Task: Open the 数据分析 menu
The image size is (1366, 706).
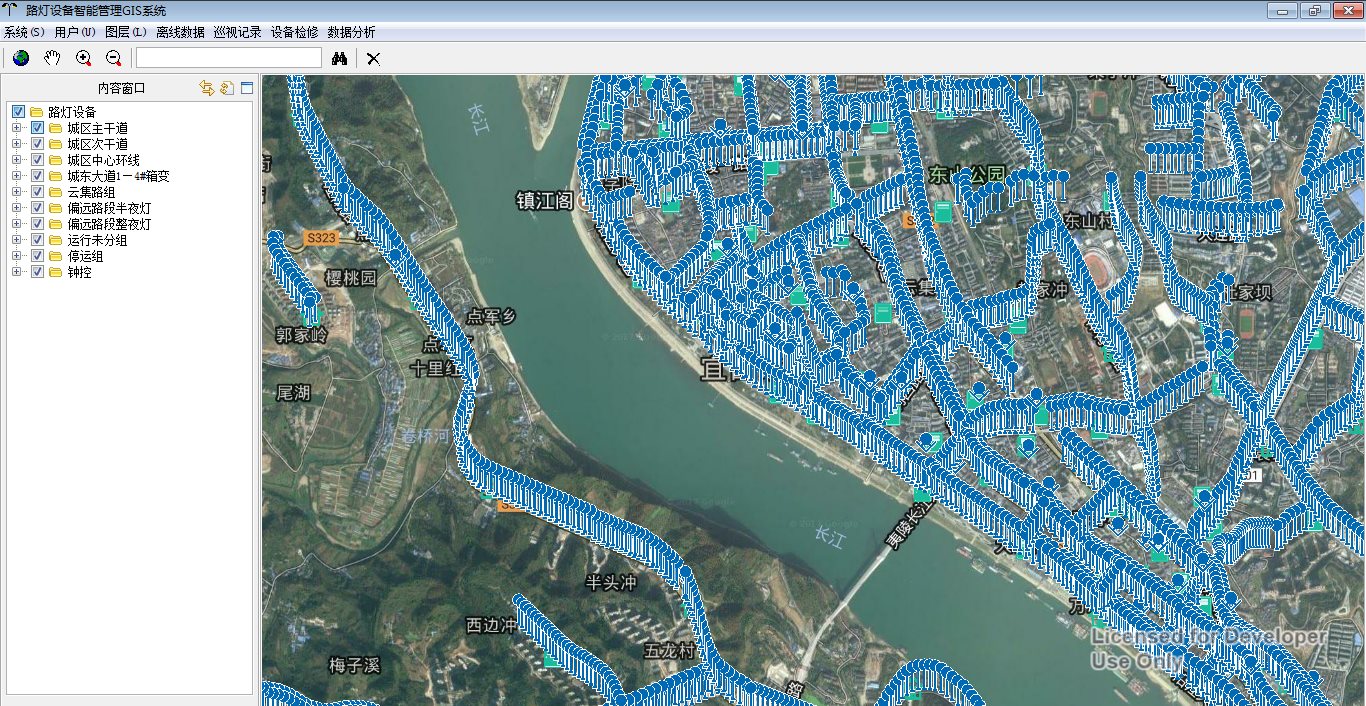Action: (351, 32)
